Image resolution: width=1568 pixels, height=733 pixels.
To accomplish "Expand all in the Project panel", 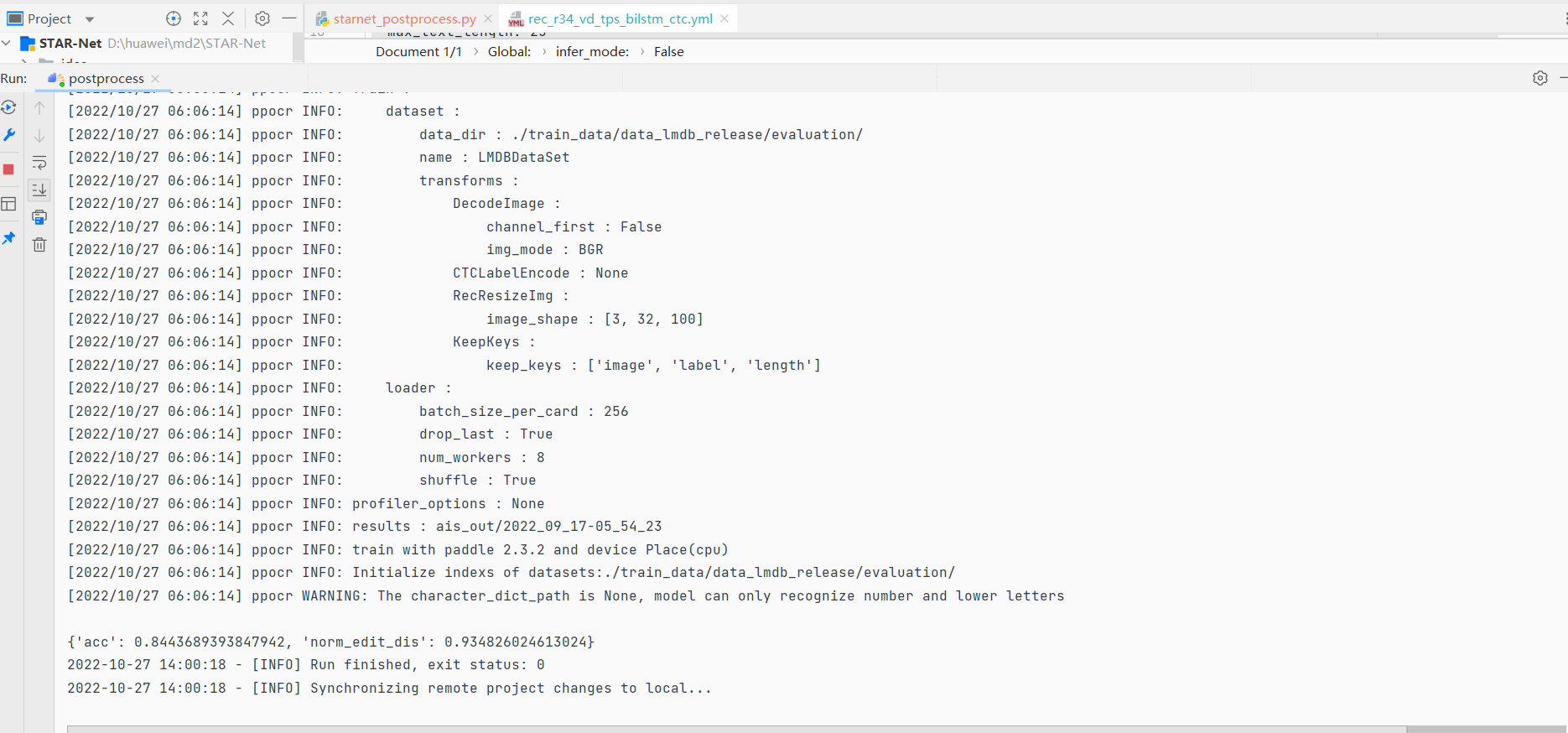I will [x=200, y=18].
